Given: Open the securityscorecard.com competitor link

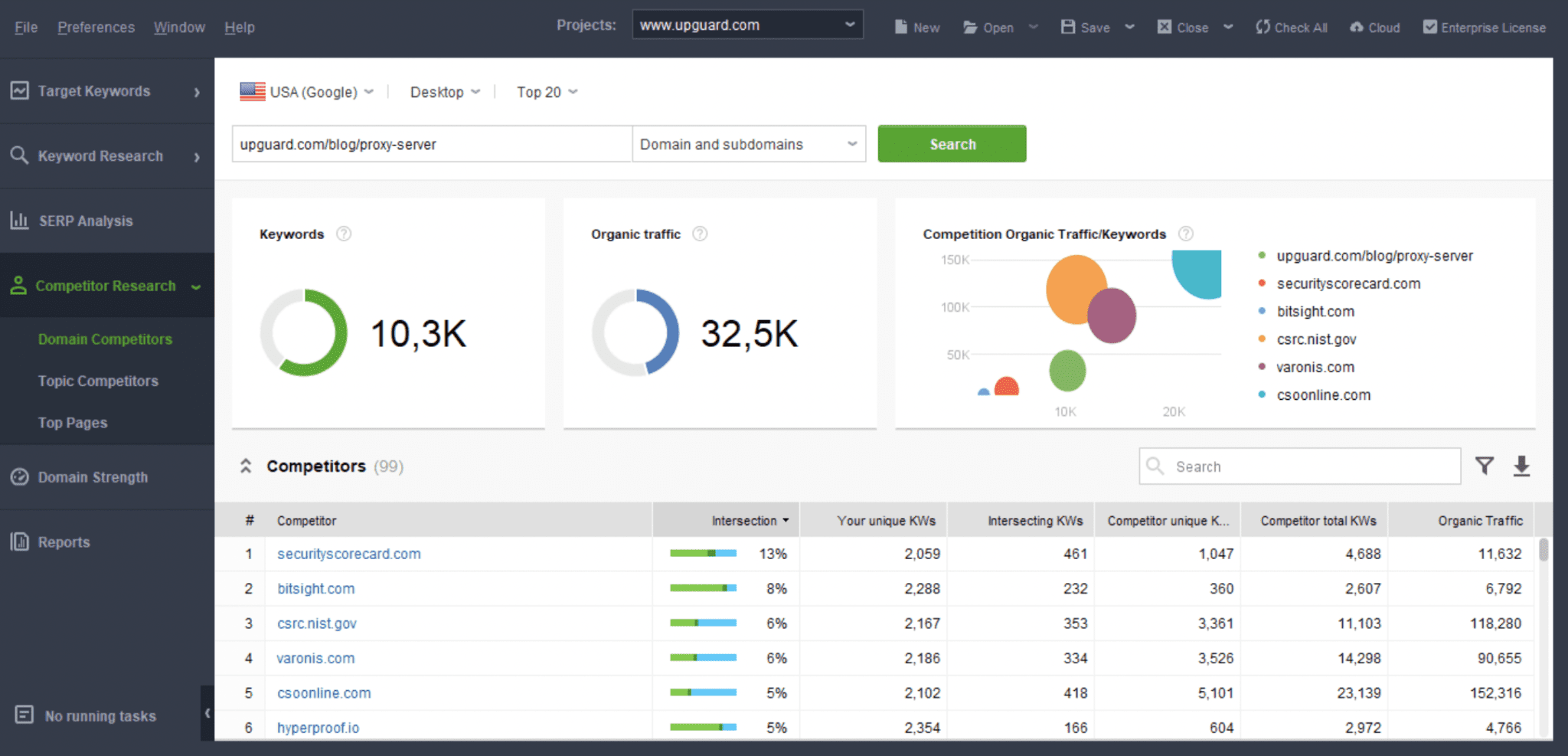Looking at the screenshot, I should click(348, 553).
